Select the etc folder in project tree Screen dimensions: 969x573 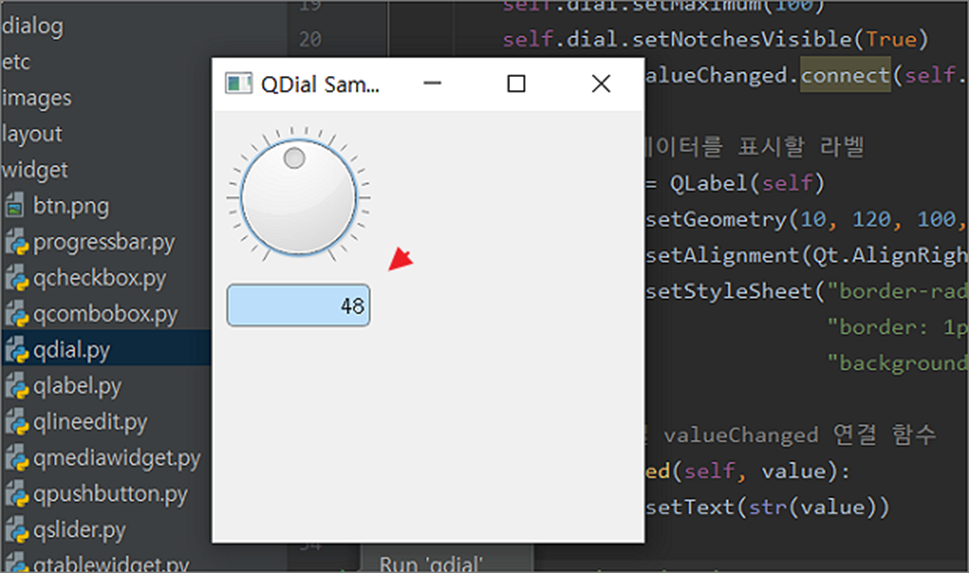15,62
